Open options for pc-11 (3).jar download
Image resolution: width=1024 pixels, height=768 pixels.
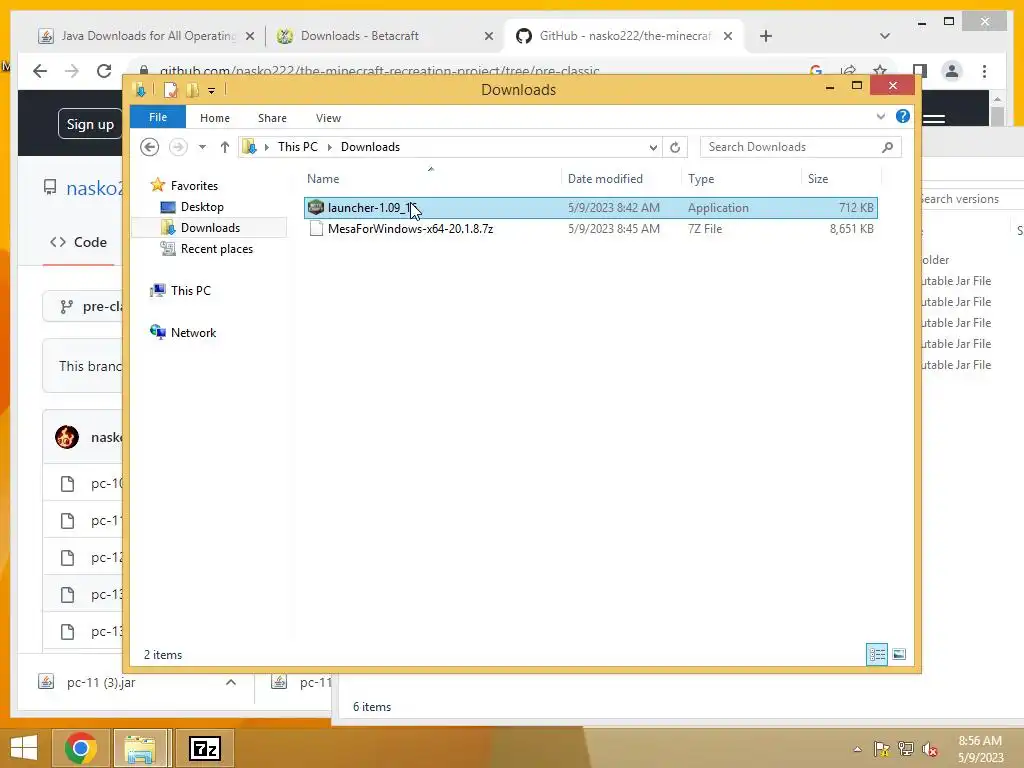pyautogui.click(x=231, y=682)
